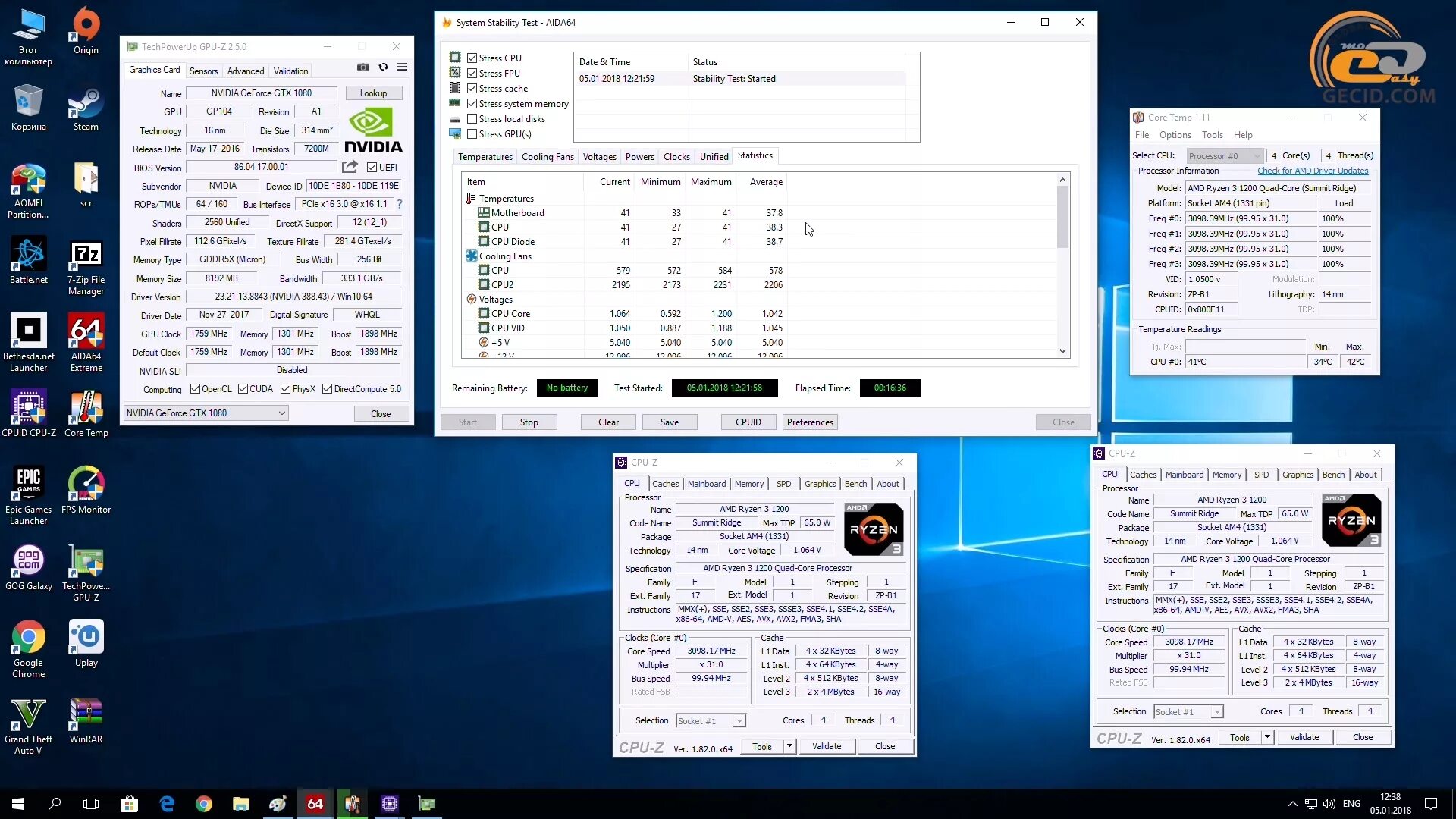Click CPU-Z Validate button for Ryzen 3 1200
1456x819 pixels.
(826, 746)
